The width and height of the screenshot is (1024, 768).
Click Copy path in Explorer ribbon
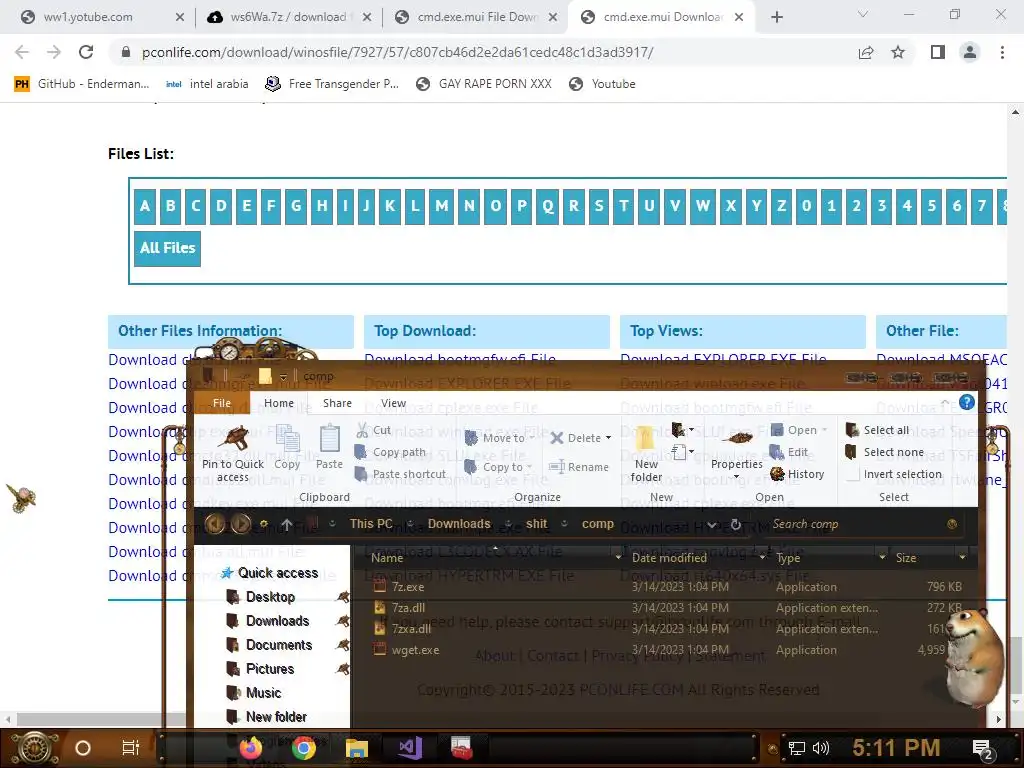390,452
